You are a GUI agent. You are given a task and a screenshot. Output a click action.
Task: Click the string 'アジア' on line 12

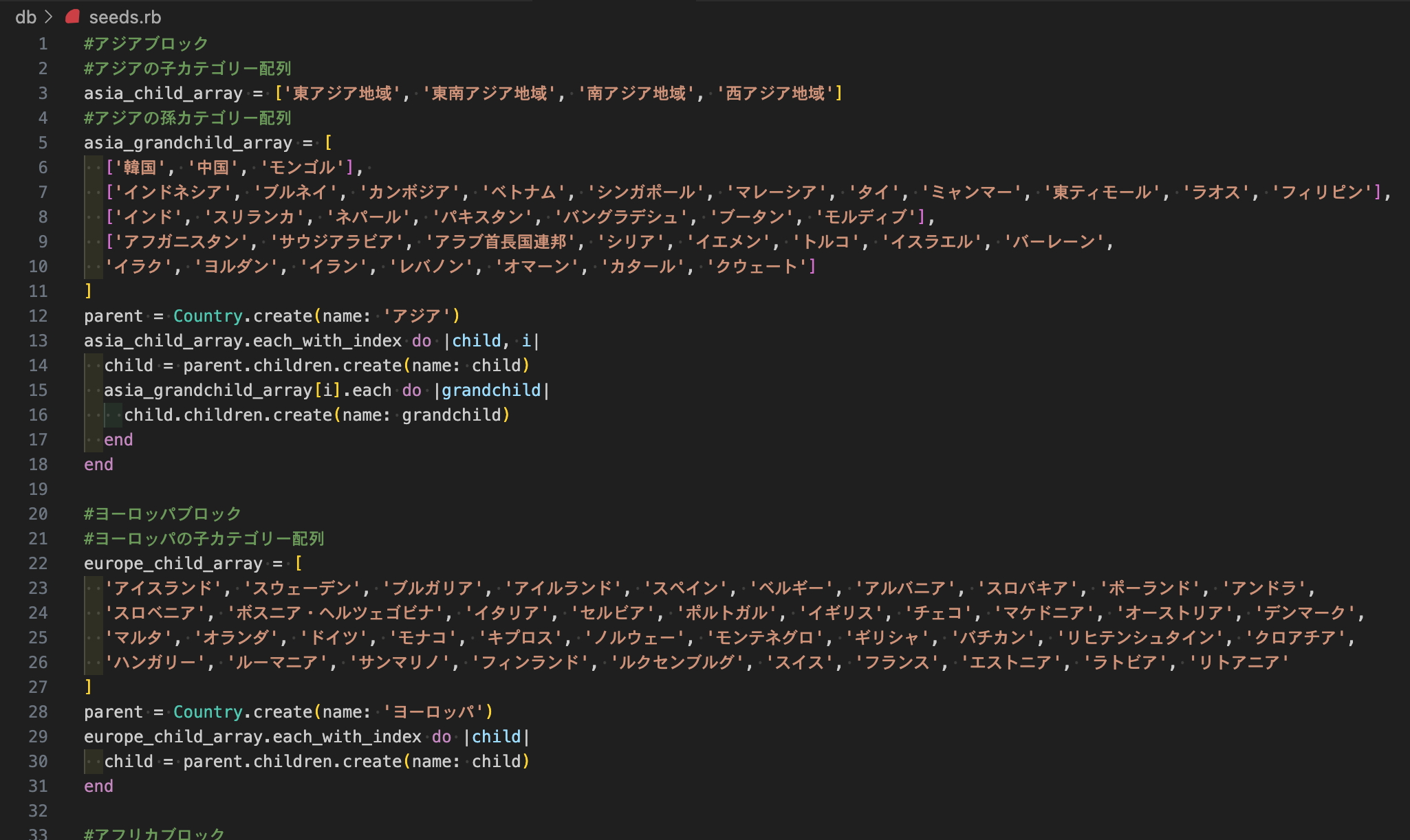(417, 316)
